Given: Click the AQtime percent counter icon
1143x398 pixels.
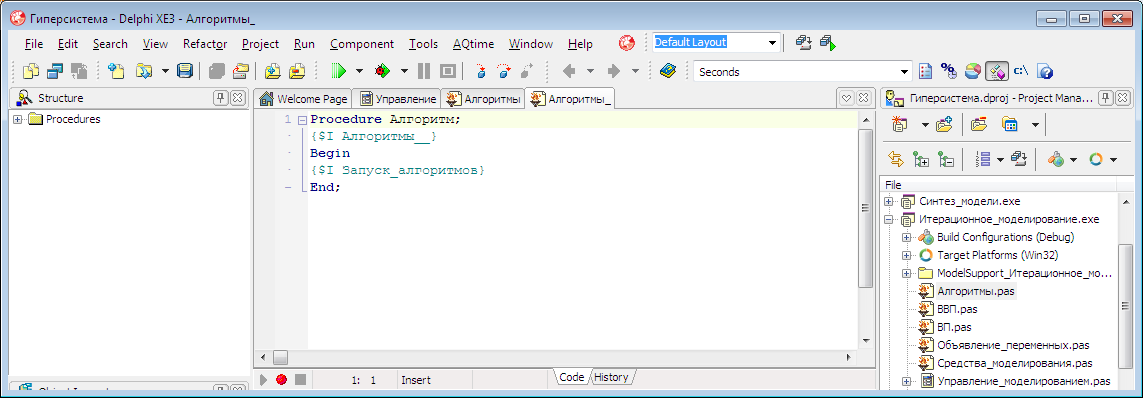Looking at the screenshot, I should (x=948, y=71).
